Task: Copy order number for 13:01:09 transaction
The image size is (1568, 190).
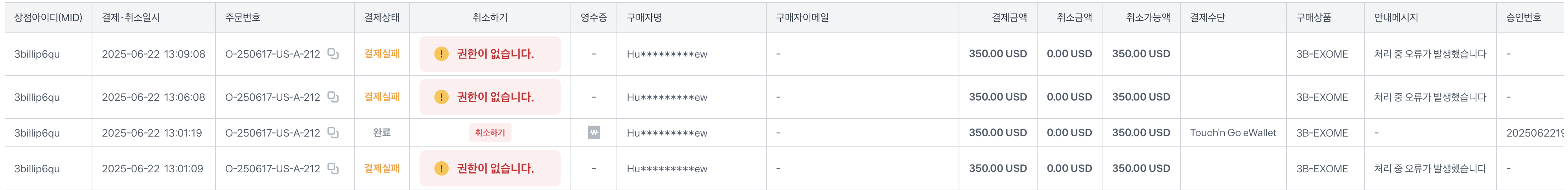Action: point(333,168)
